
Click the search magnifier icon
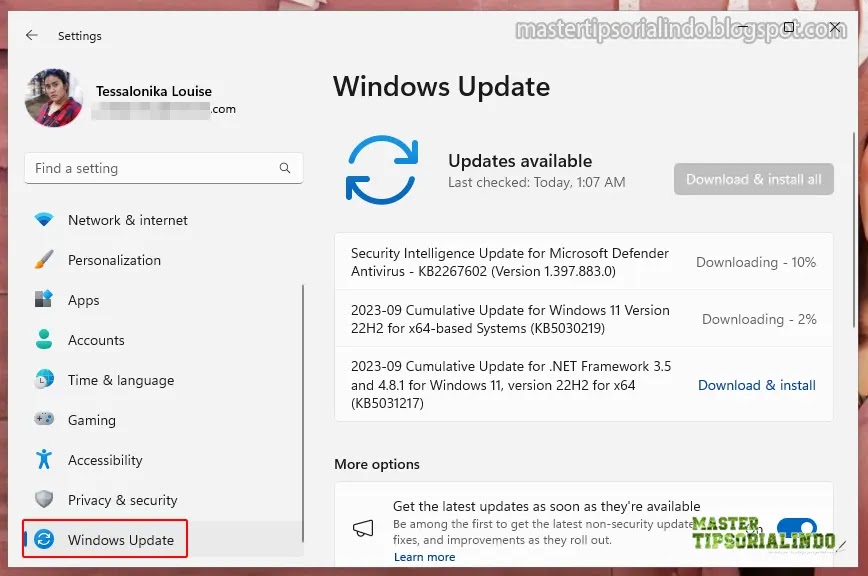[285, 168]
